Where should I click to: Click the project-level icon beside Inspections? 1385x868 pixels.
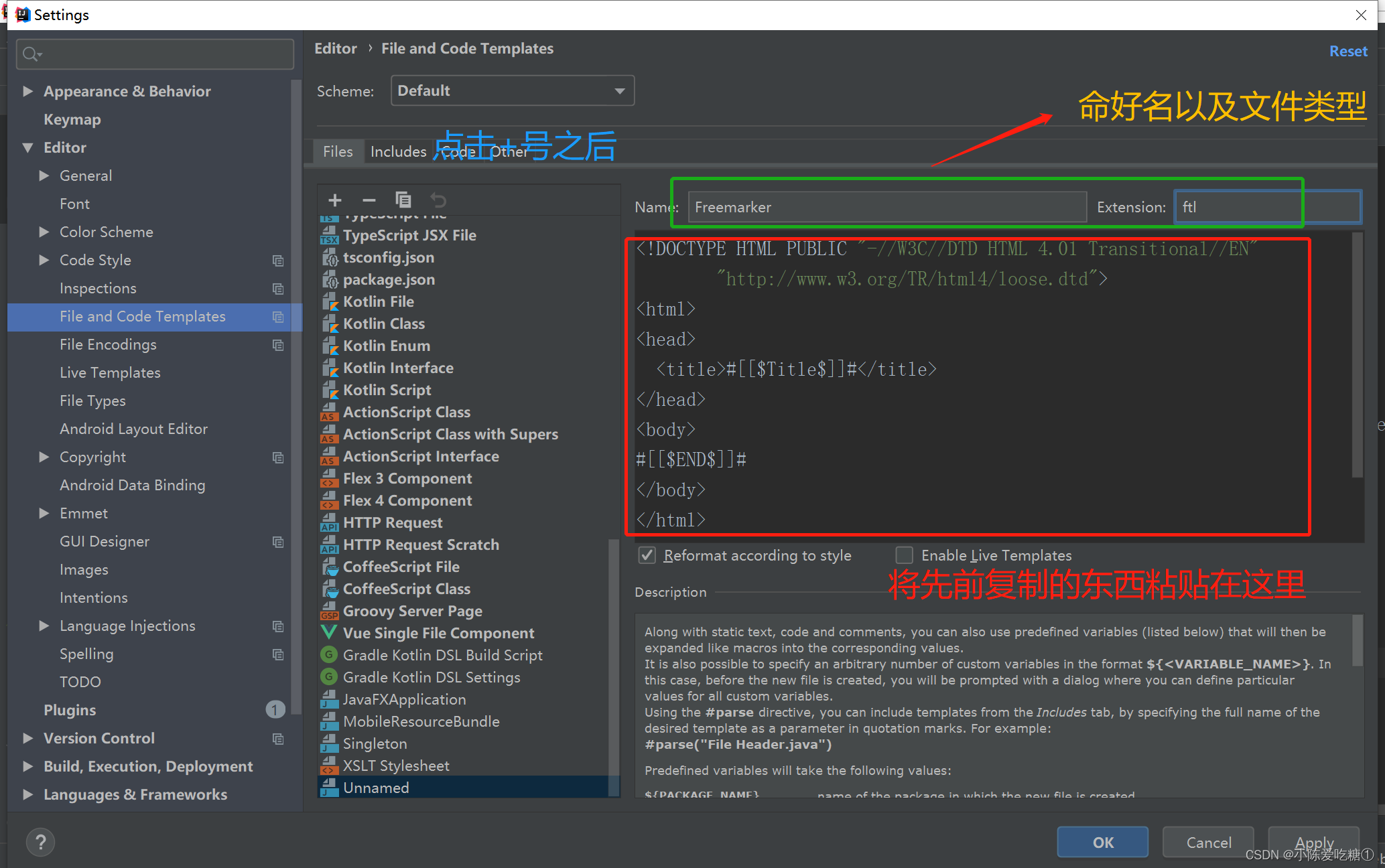[x=278, y=289]
